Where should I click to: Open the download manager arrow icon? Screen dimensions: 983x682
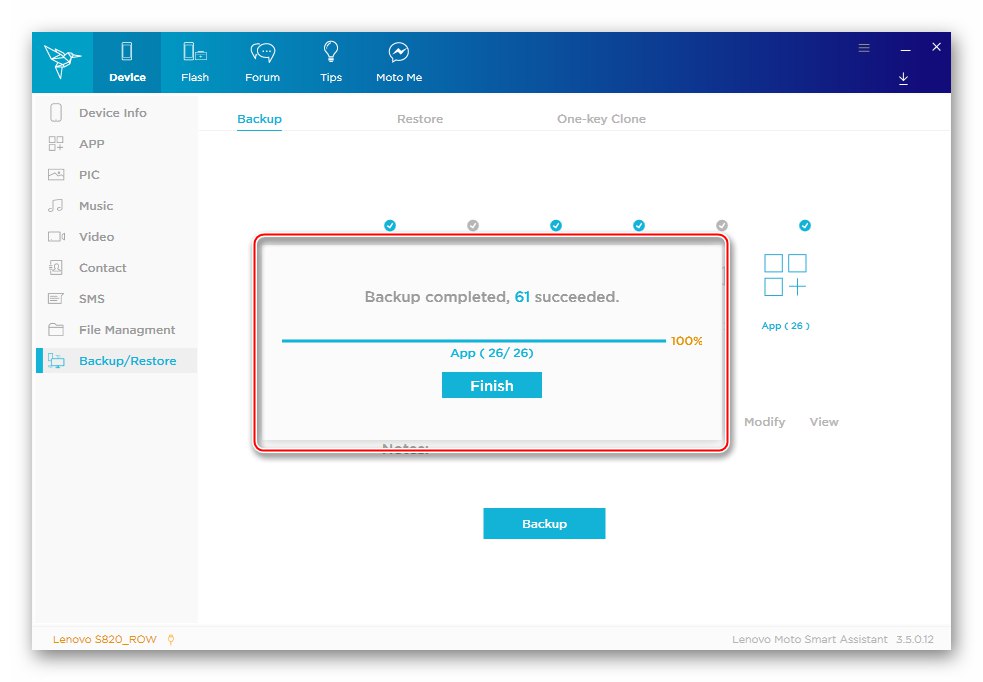[903, 78]
